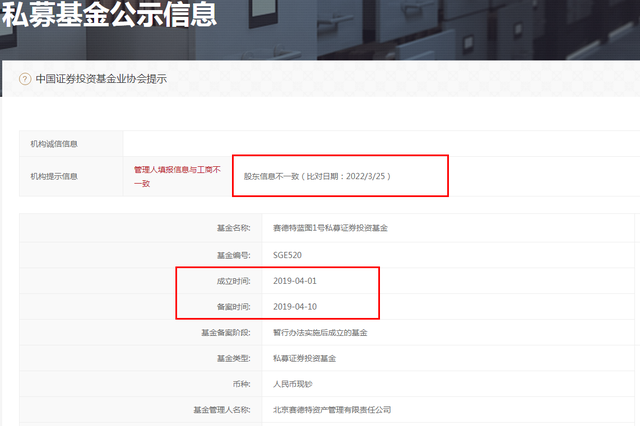Click the 币种 label
Viewport: 640px width, 426px height.
coord(241,384)
